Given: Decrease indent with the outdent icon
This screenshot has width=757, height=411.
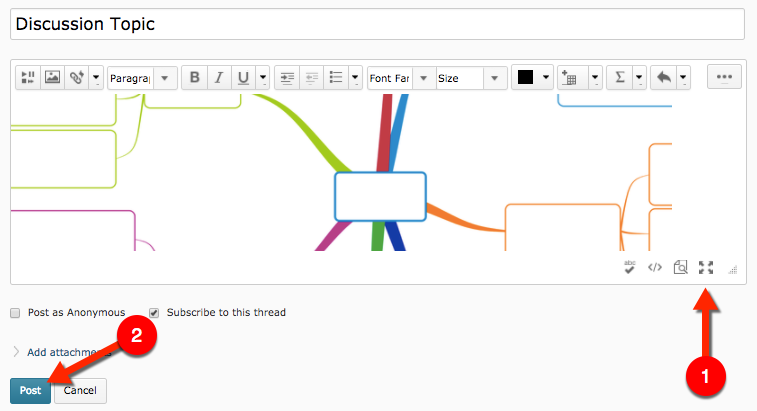Looking at the screenshot, I should (x=312, y=77).
